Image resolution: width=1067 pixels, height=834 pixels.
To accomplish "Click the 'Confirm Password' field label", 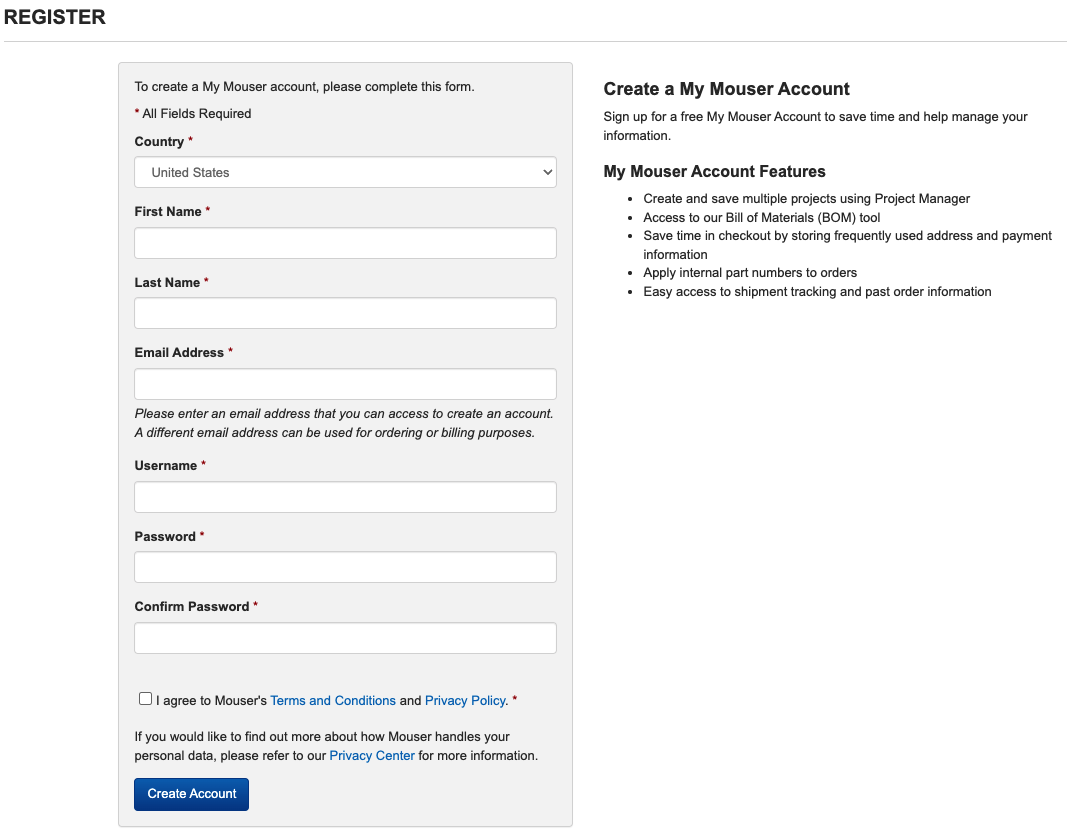I will coord(191,607).
